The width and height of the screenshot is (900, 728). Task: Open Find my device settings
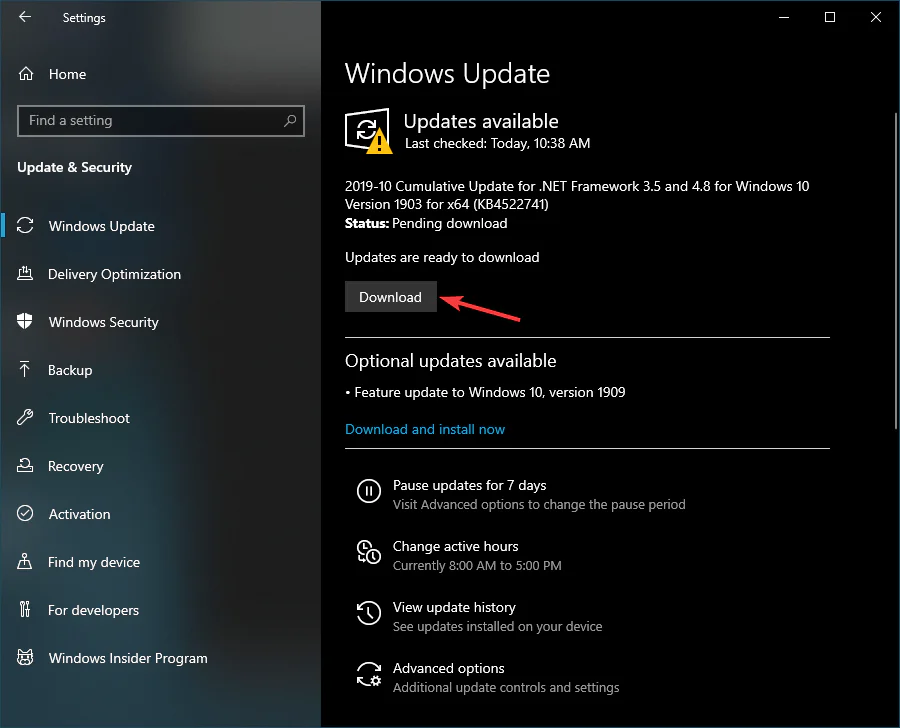pyautogui.click(x=94, y=562)
